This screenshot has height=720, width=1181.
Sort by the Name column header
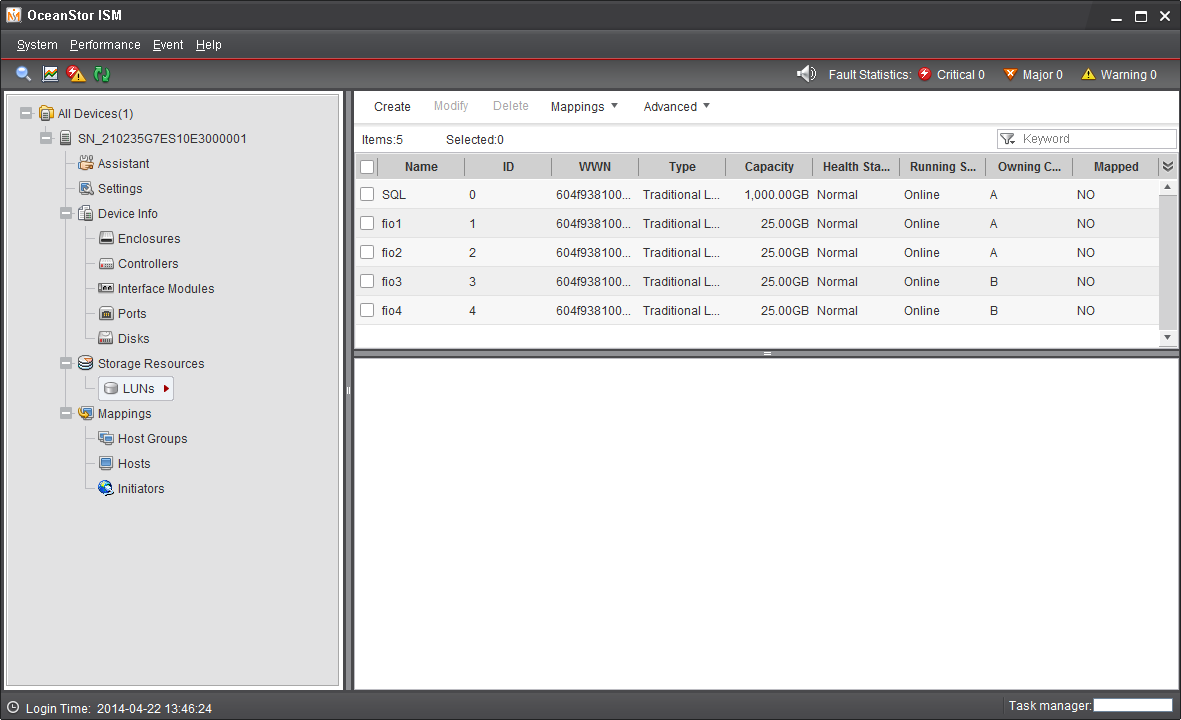(x=421, y=166)
